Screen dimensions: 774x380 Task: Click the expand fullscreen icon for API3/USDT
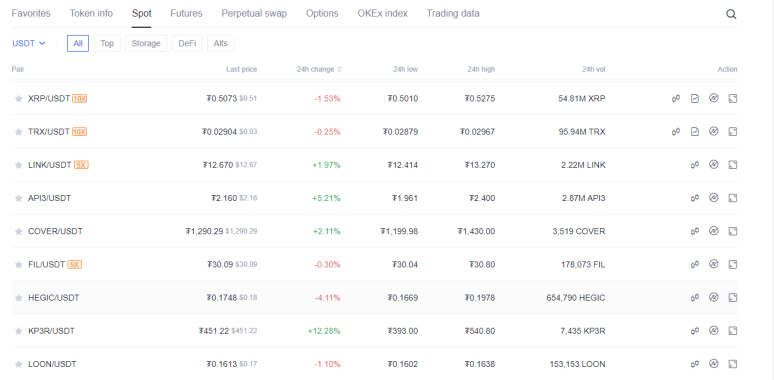click(733, 198)
